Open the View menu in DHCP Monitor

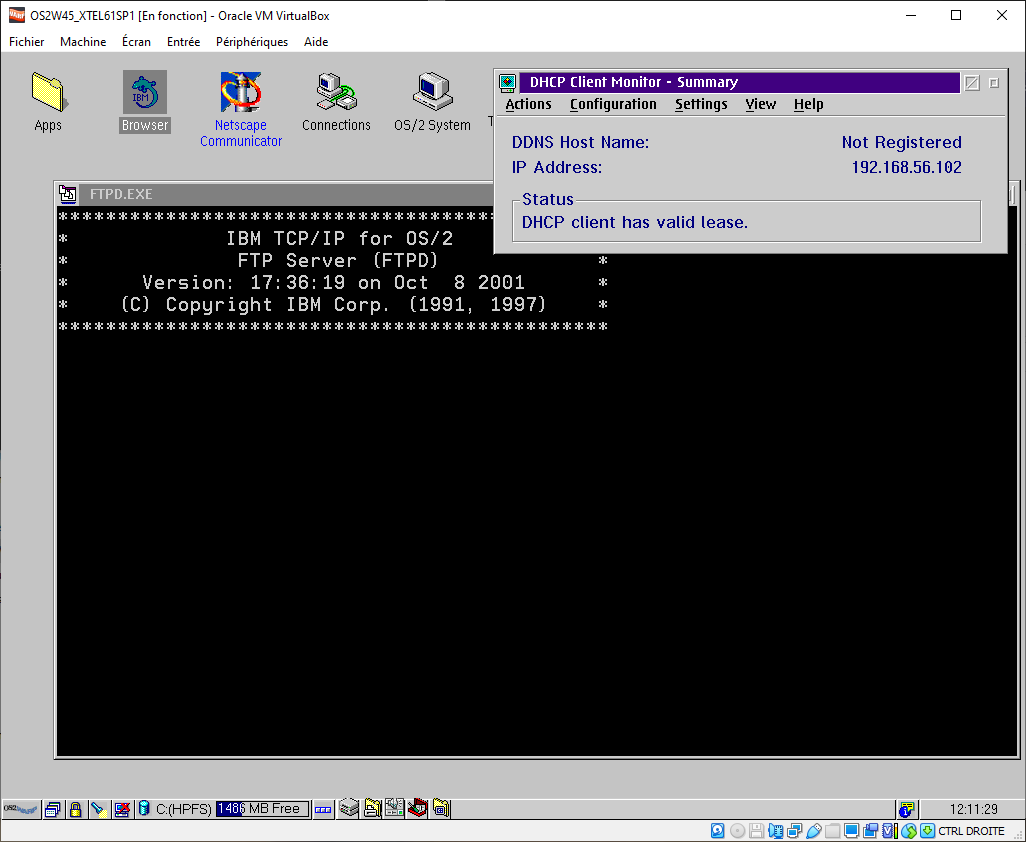760,104
